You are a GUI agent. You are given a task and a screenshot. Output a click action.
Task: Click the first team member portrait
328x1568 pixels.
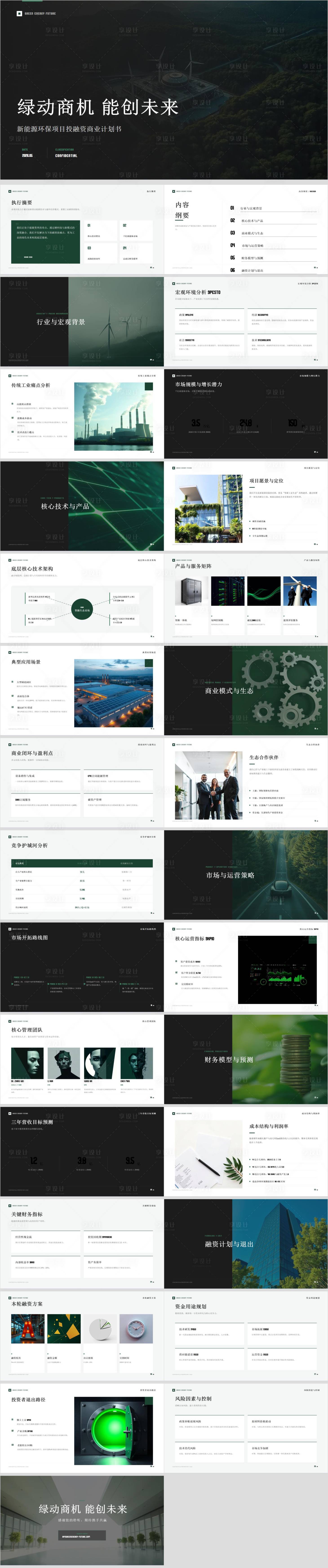pyautogui.click(x=27, y=1063)
